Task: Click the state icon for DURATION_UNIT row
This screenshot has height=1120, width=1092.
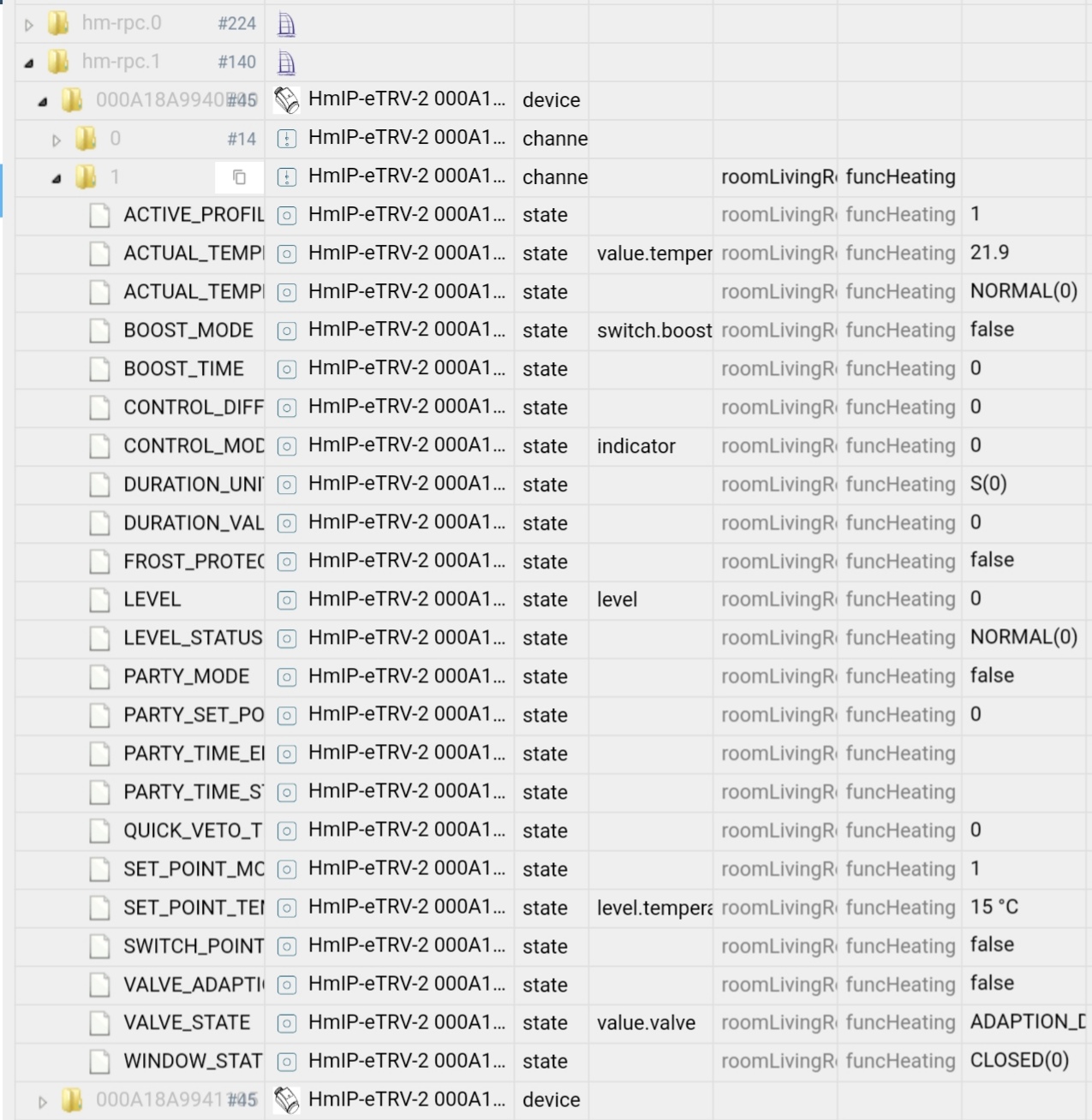Action: (287, 485)
